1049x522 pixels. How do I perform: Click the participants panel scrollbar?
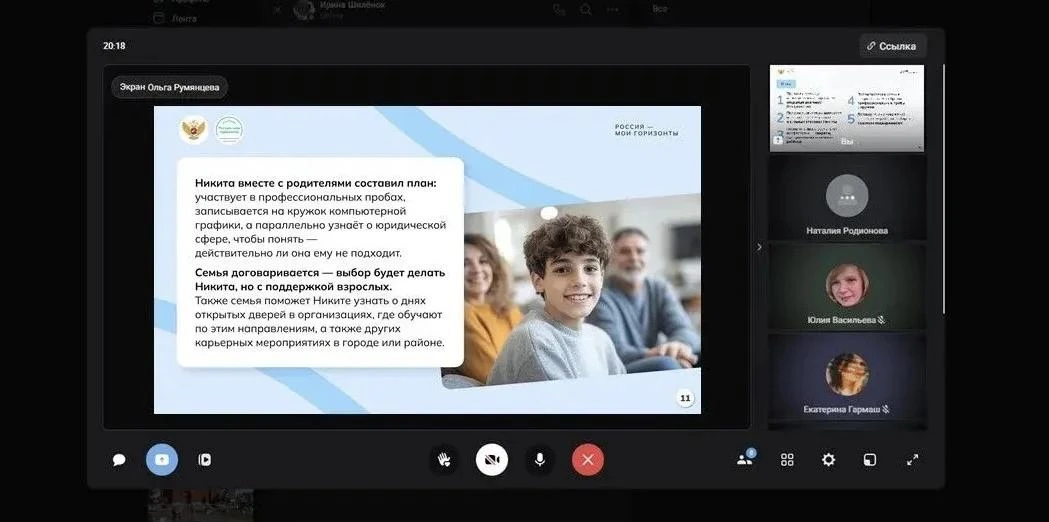click(943, 189)
